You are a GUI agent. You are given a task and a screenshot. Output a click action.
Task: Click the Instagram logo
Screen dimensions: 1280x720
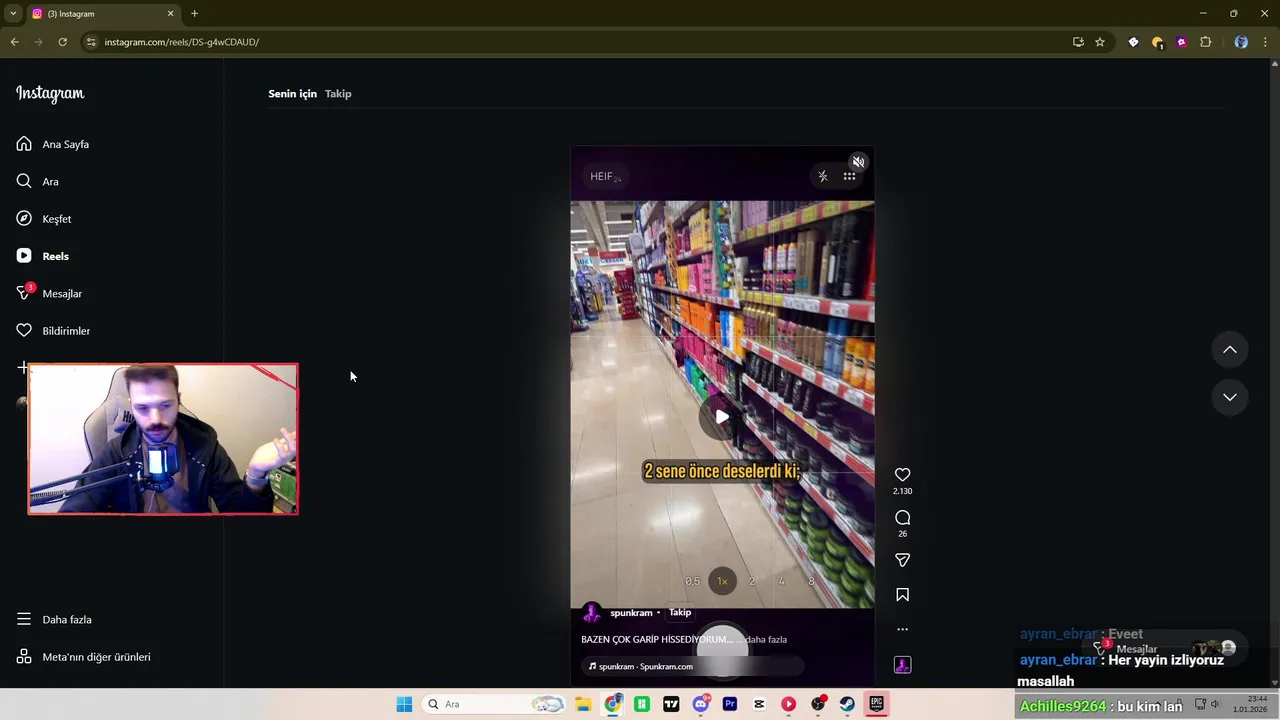[50, 94]
